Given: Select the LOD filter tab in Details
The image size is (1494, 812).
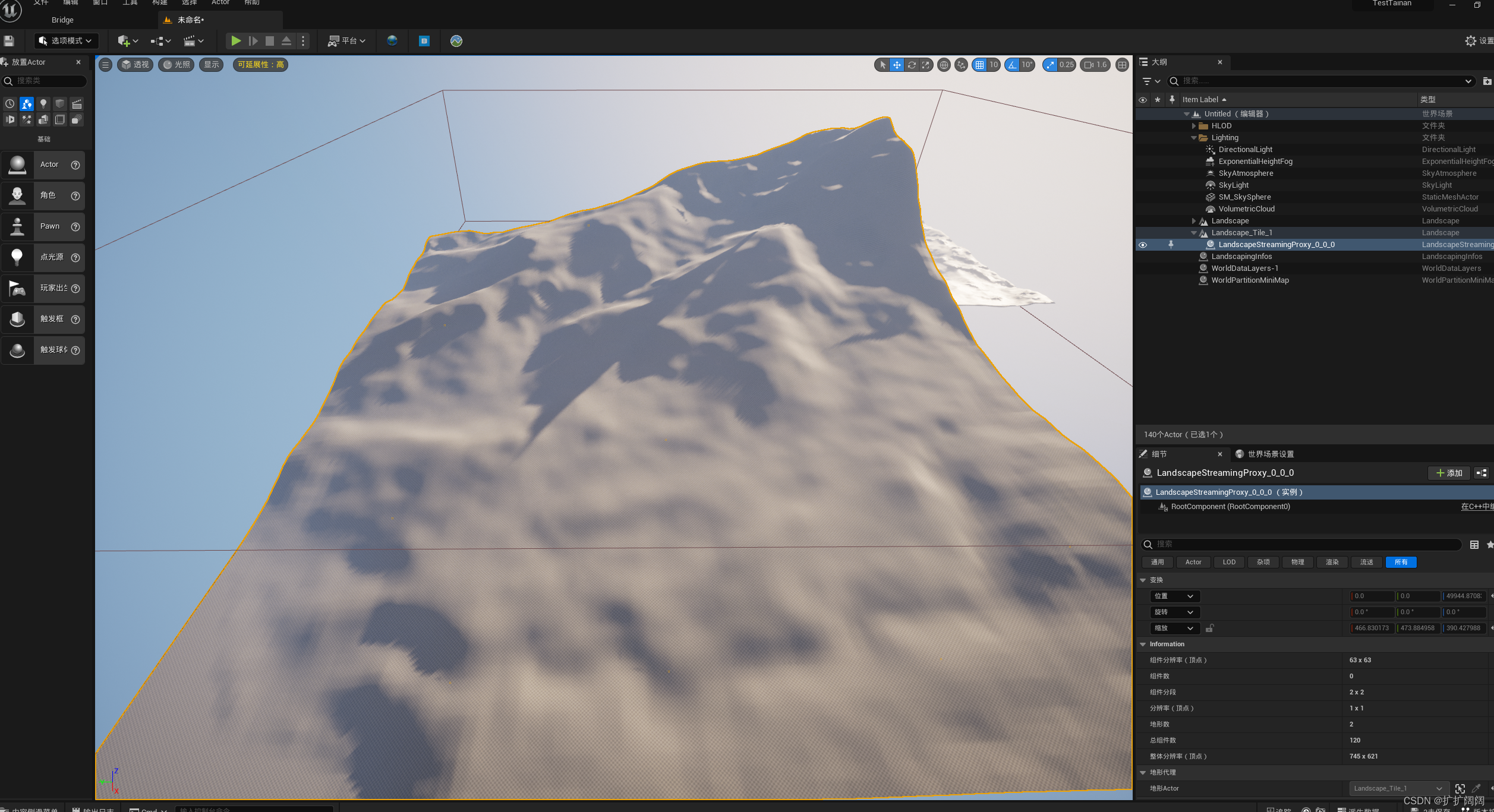Looking at the screenshot, I should (x=1228, y=562).
